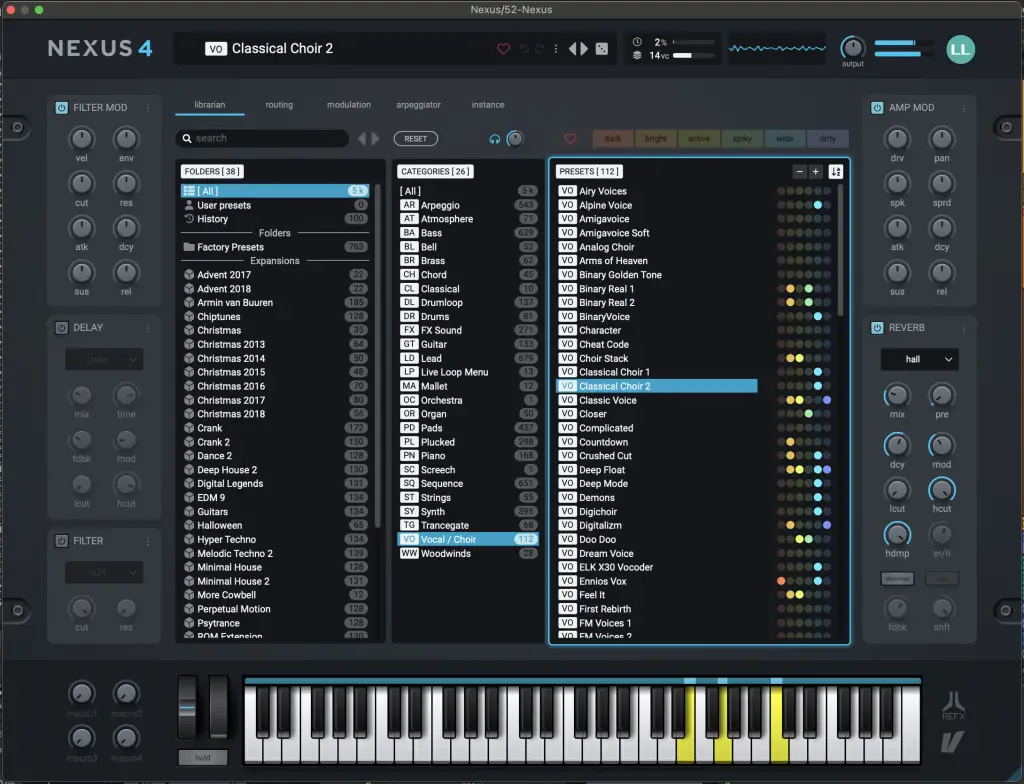
Task: Open the filter type dropdown
Action: click(x=104, y=572)
